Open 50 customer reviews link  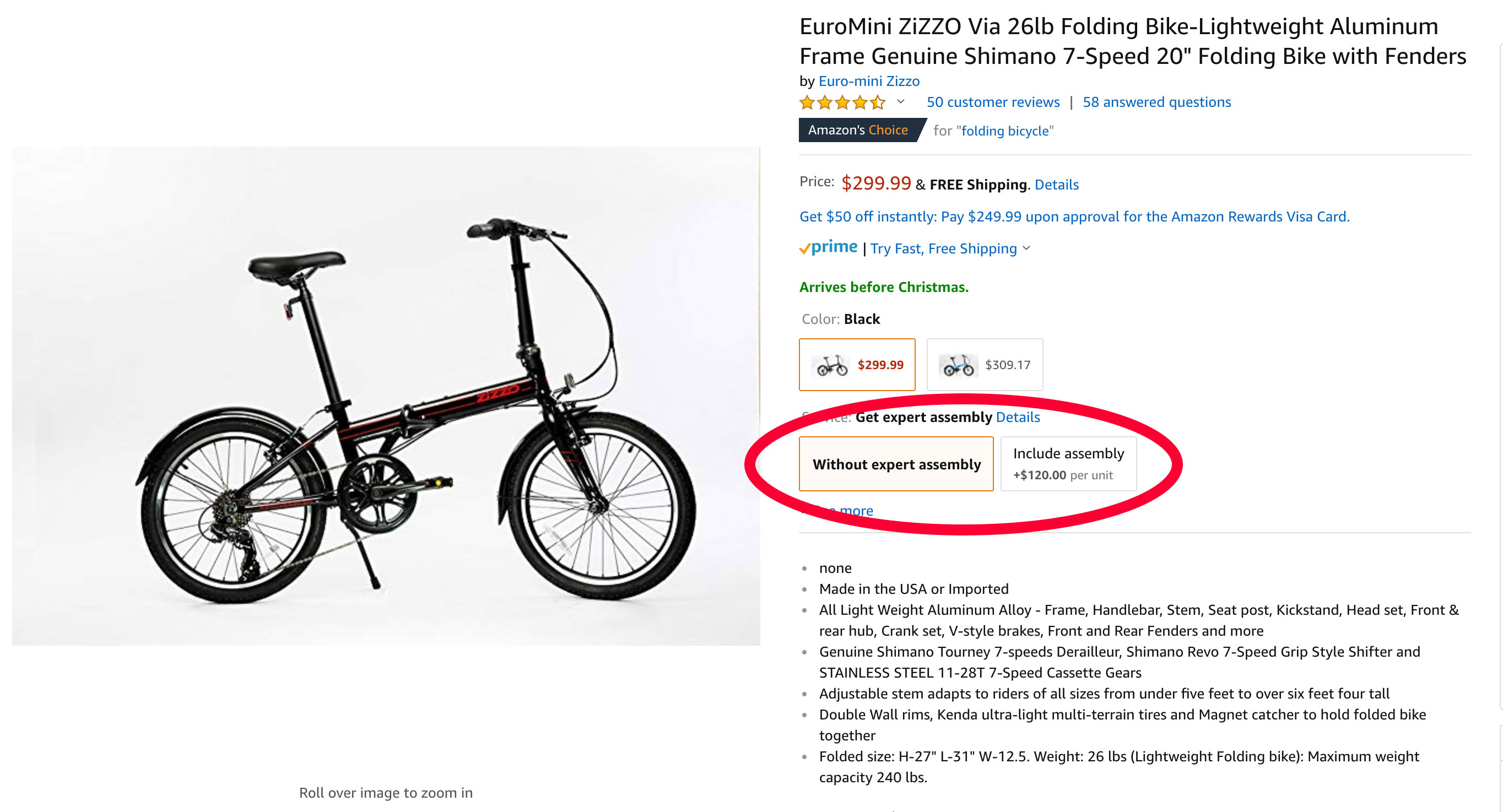(992, 102)
